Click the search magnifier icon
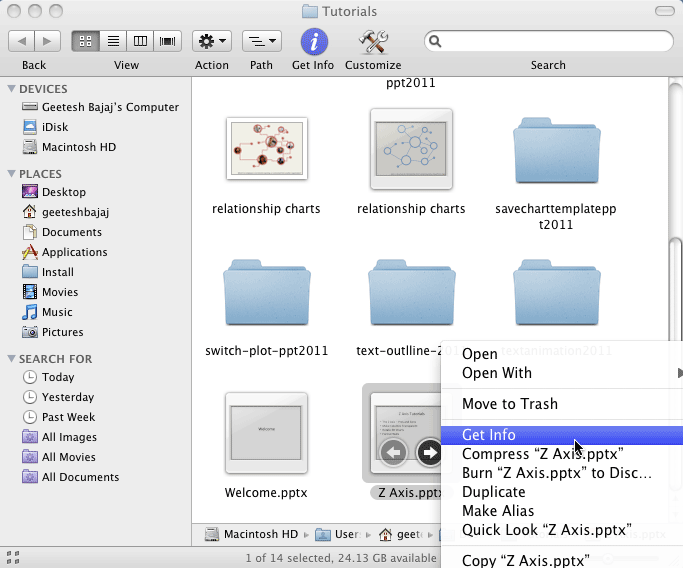 [x=435, y=41]
